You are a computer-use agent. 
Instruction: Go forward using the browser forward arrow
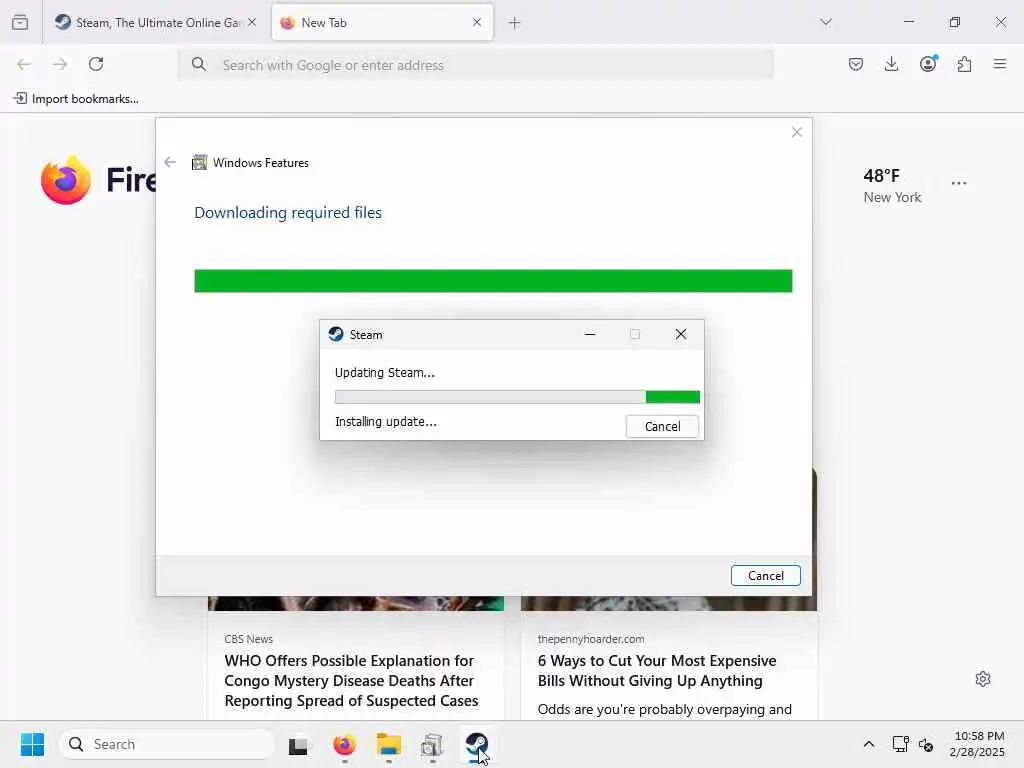[60, 64]
